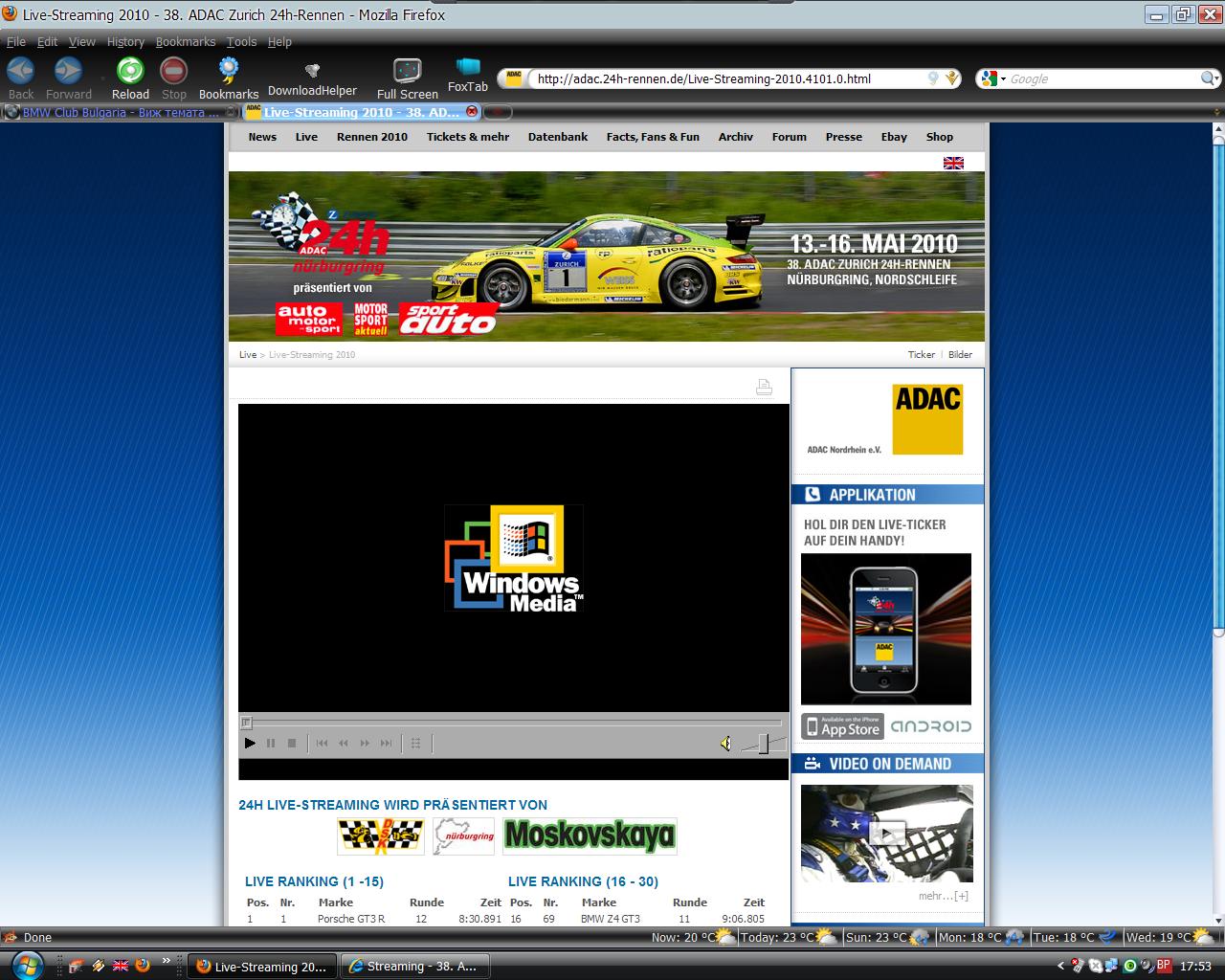Rewind the media stream
Image resolution: width=1225 pixels, height=980 pixels.
(344, 743)
